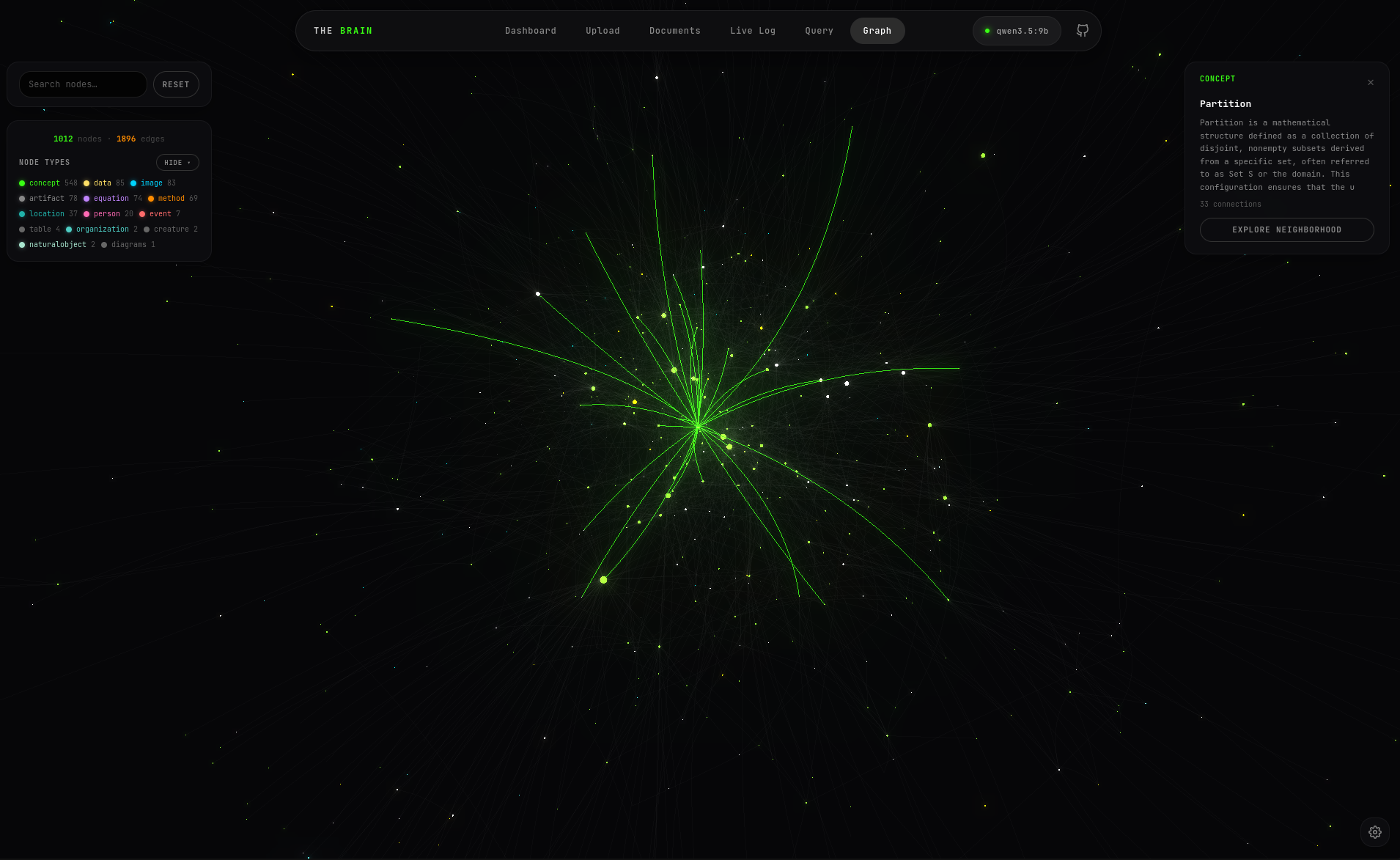
Task: Toggle the equation node type filter
Action: pos(111,199)
